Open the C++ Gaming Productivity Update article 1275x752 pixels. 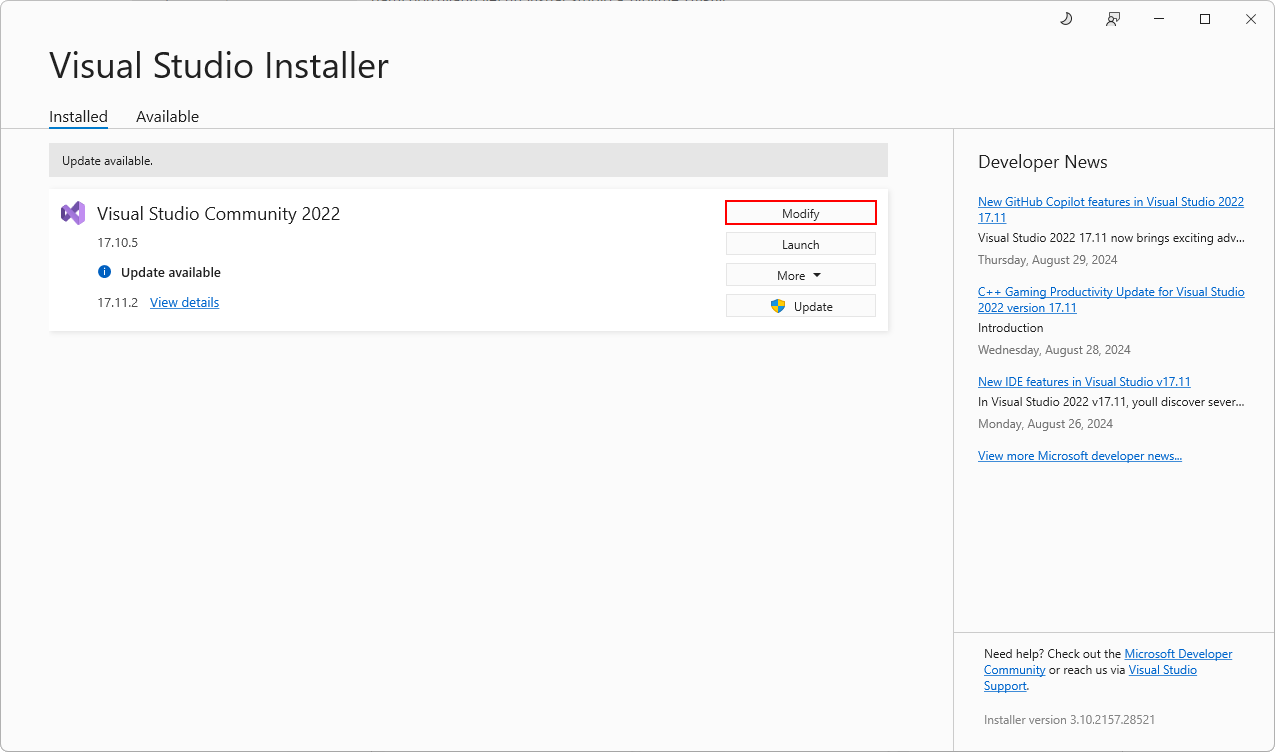point(1110,299)
